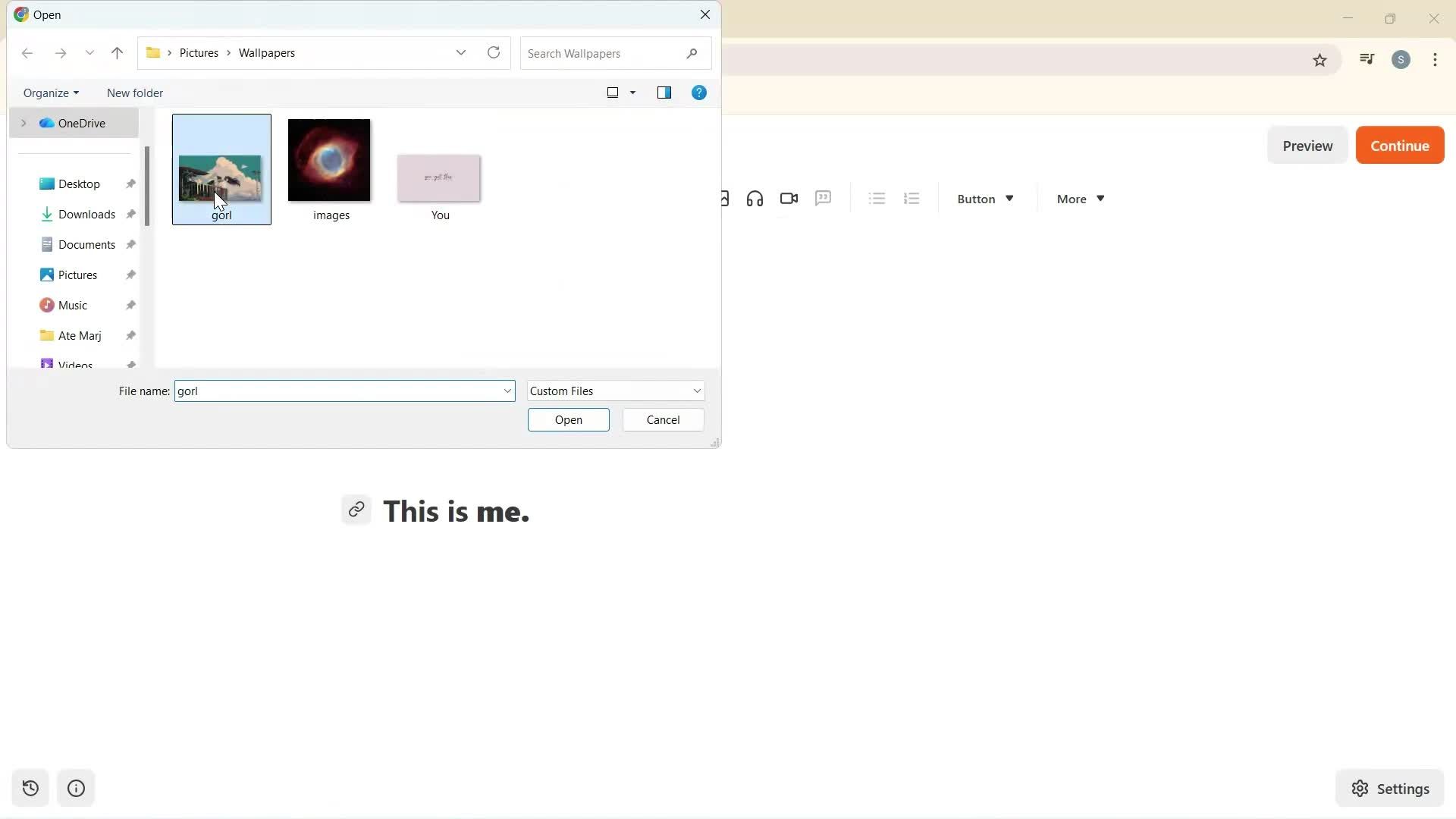Insert a video with the camera icon
The height and width of the screenshot is (819, 1456).
click(x=789, y=198)
